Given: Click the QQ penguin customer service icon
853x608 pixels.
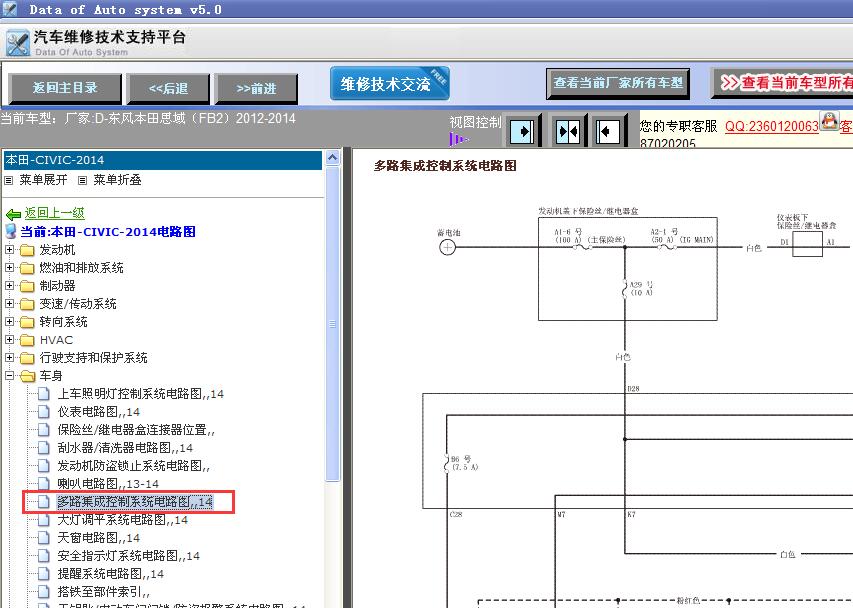Looking at the screenshot, I should point(830,121).
